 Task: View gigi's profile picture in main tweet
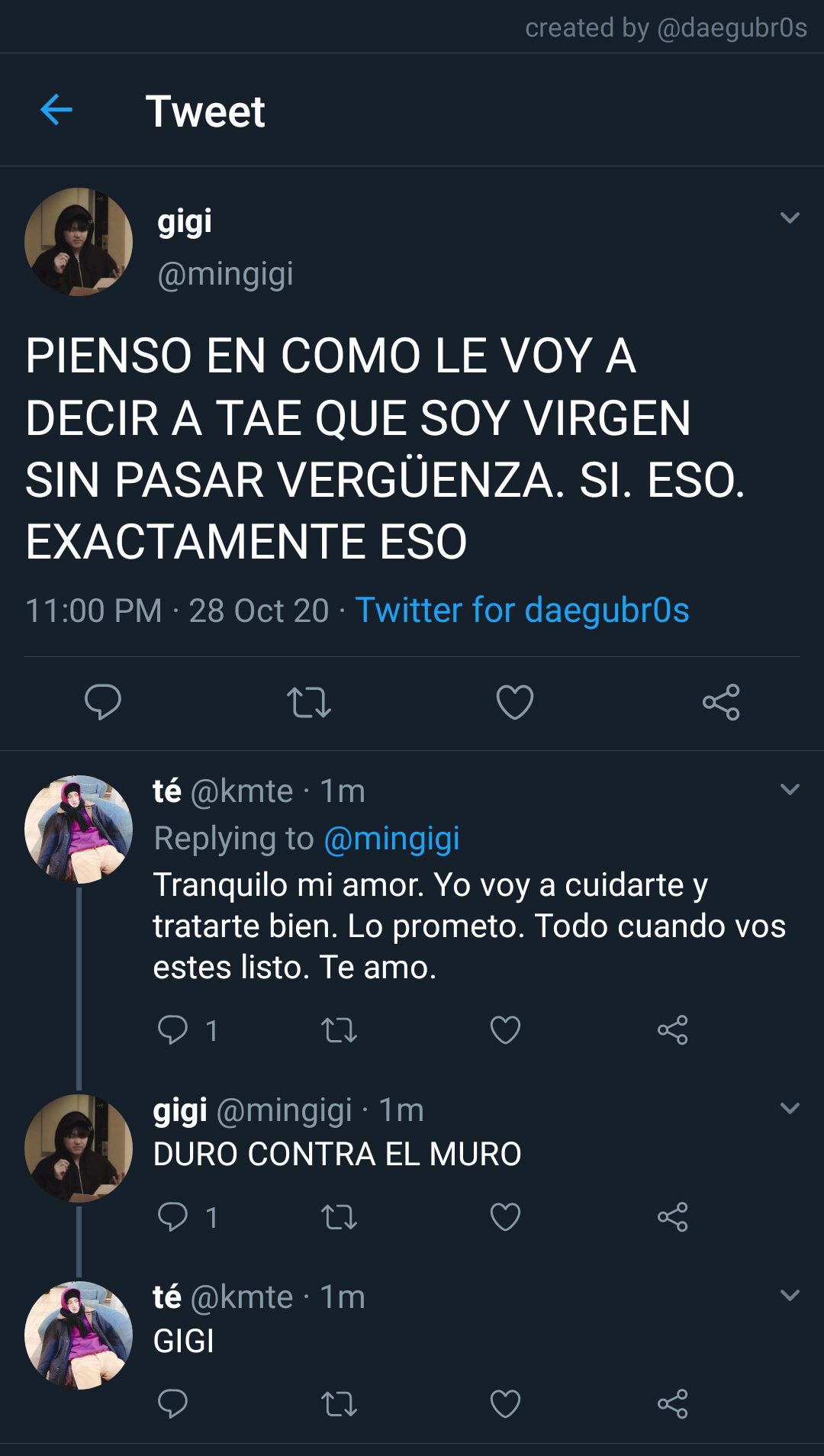coord(79,242)
